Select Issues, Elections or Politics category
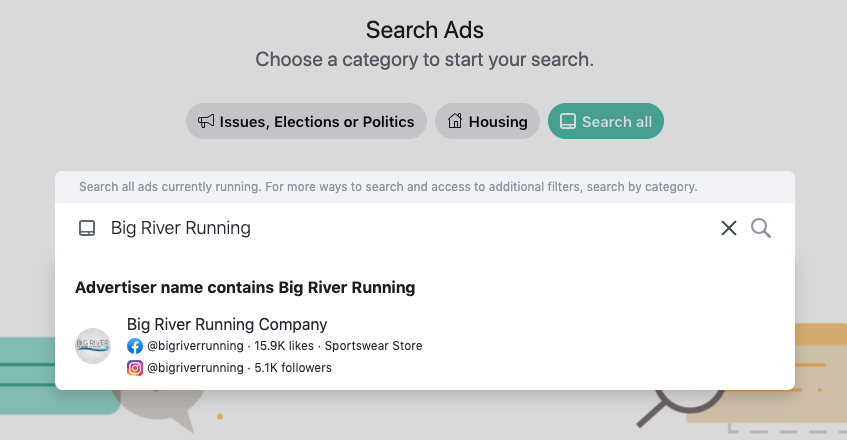Viewport: 847px width, 440px height. pos(306,121)
